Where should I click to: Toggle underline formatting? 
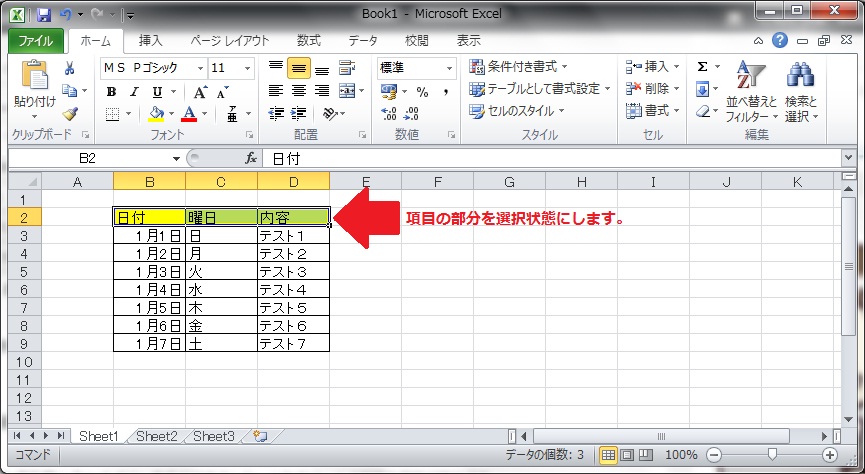157,92
